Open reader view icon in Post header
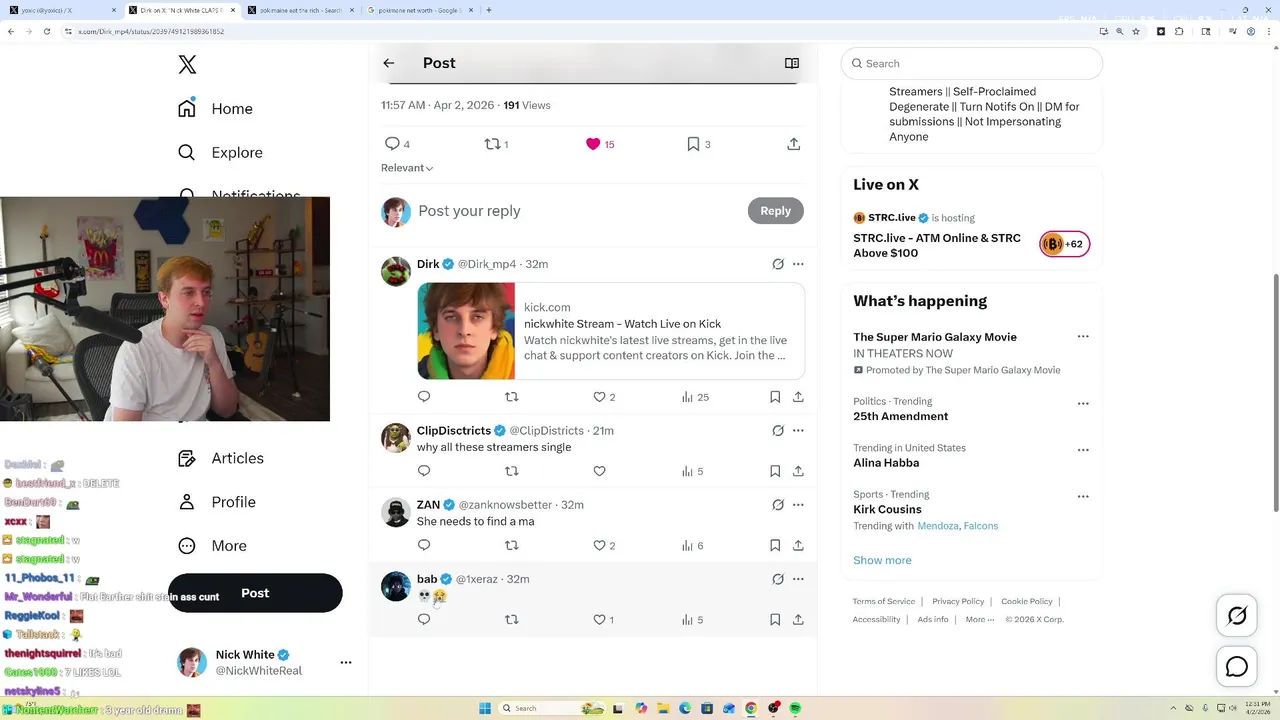Screen dimensions: 1280x720 (792, 63)
